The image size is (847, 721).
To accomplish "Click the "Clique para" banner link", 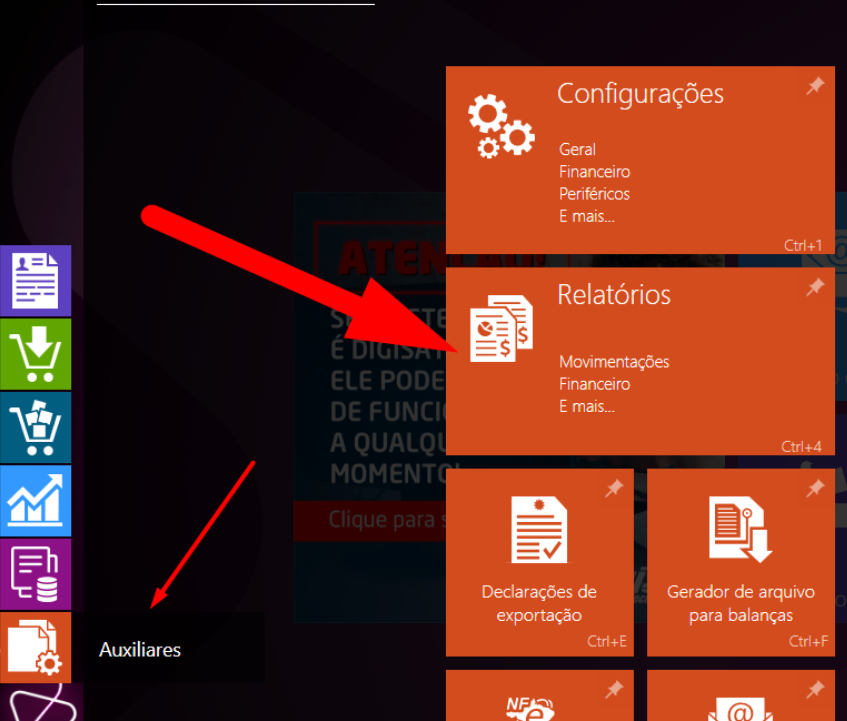I will point(368,520).
